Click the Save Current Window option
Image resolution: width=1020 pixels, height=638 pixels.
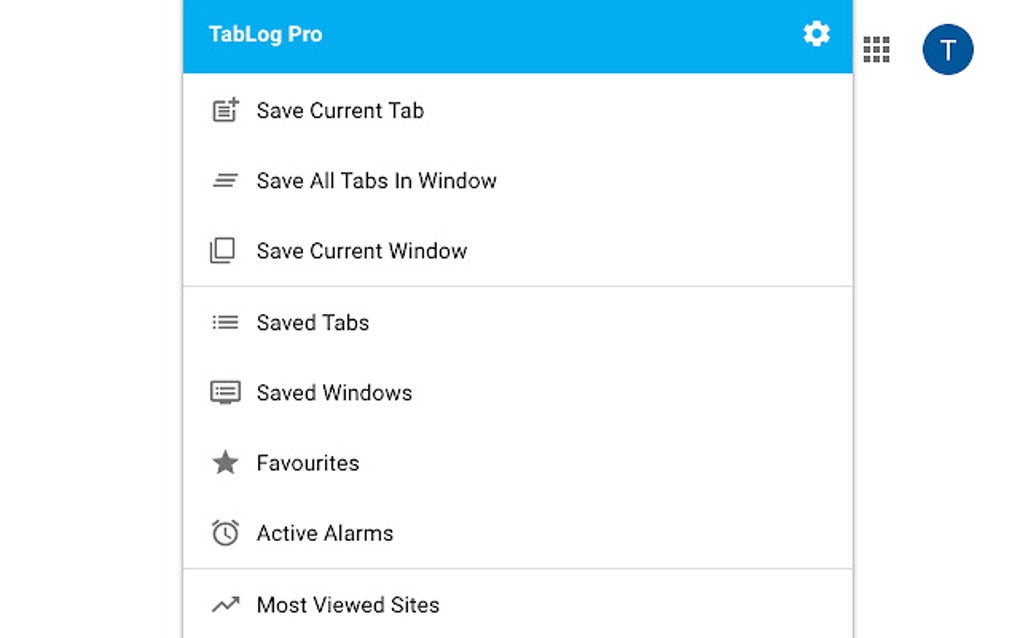click(361, 251)
